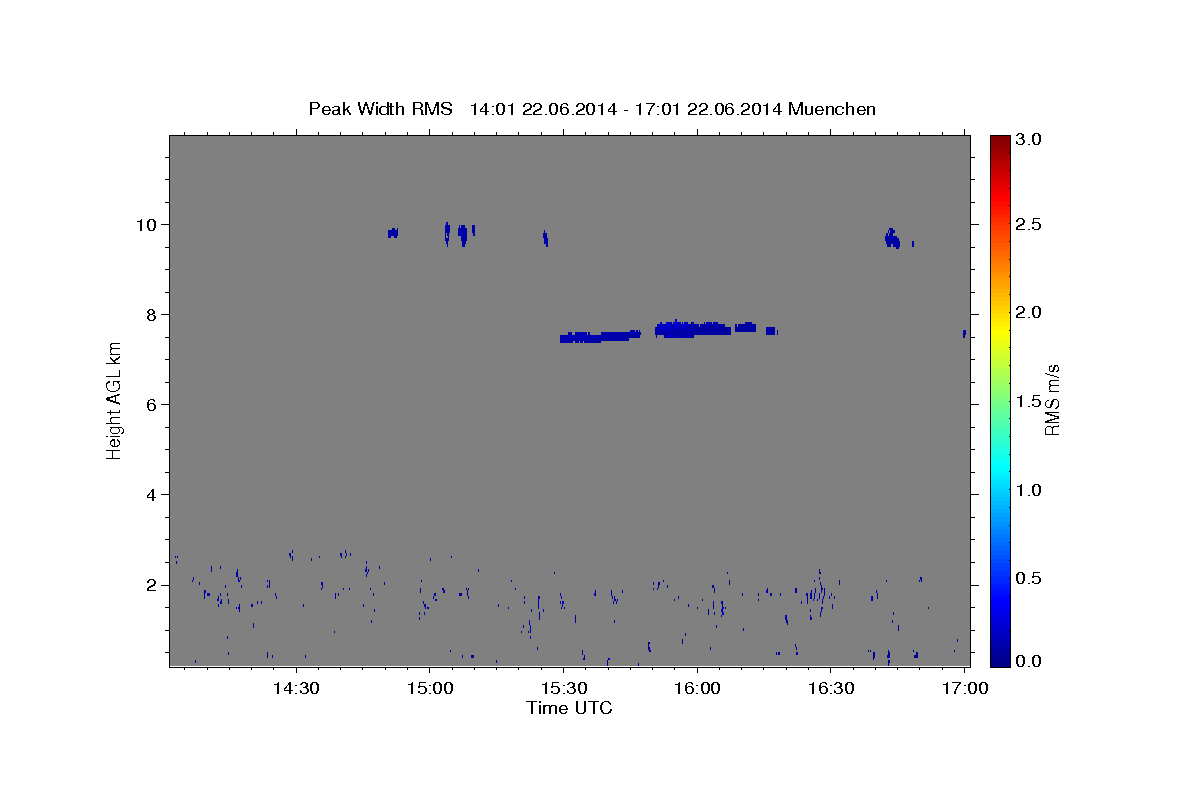Screen dimensions: 1200x800
Task: Click the colorbar value 3.0
Action: [x=1030, y=140]
